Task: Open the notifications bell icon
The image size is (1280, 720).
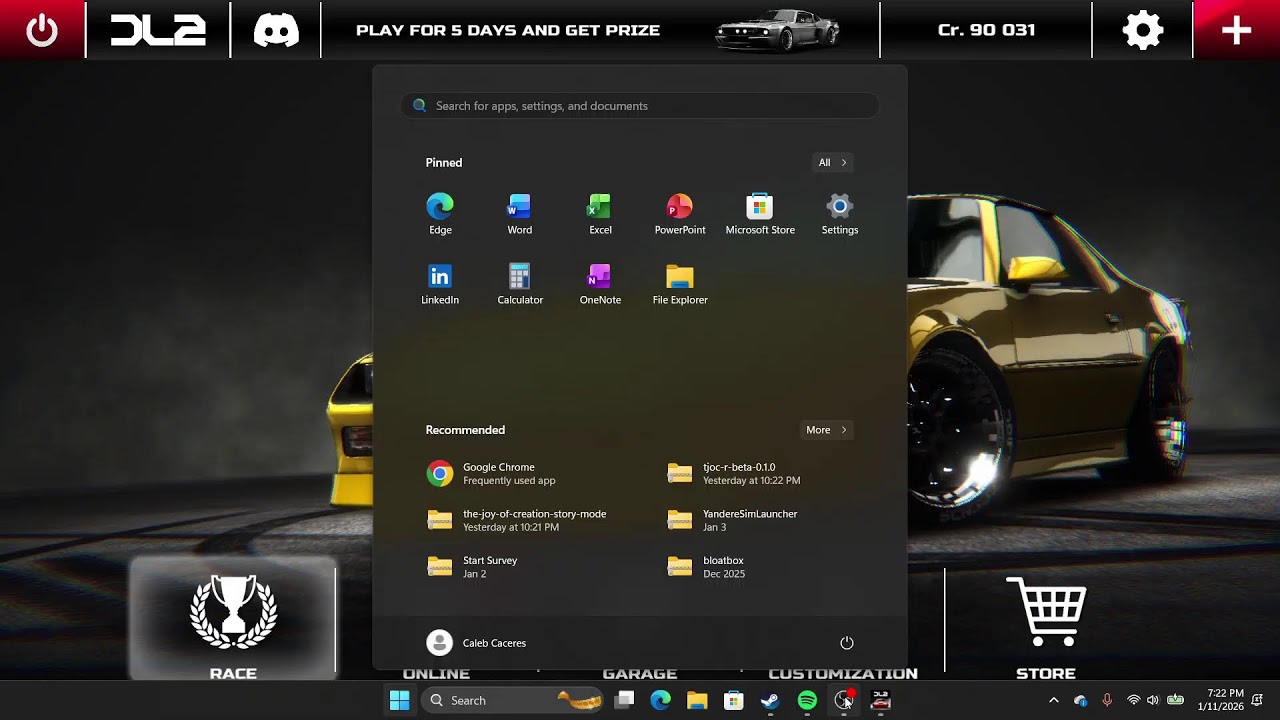Action: (1257, 700)
